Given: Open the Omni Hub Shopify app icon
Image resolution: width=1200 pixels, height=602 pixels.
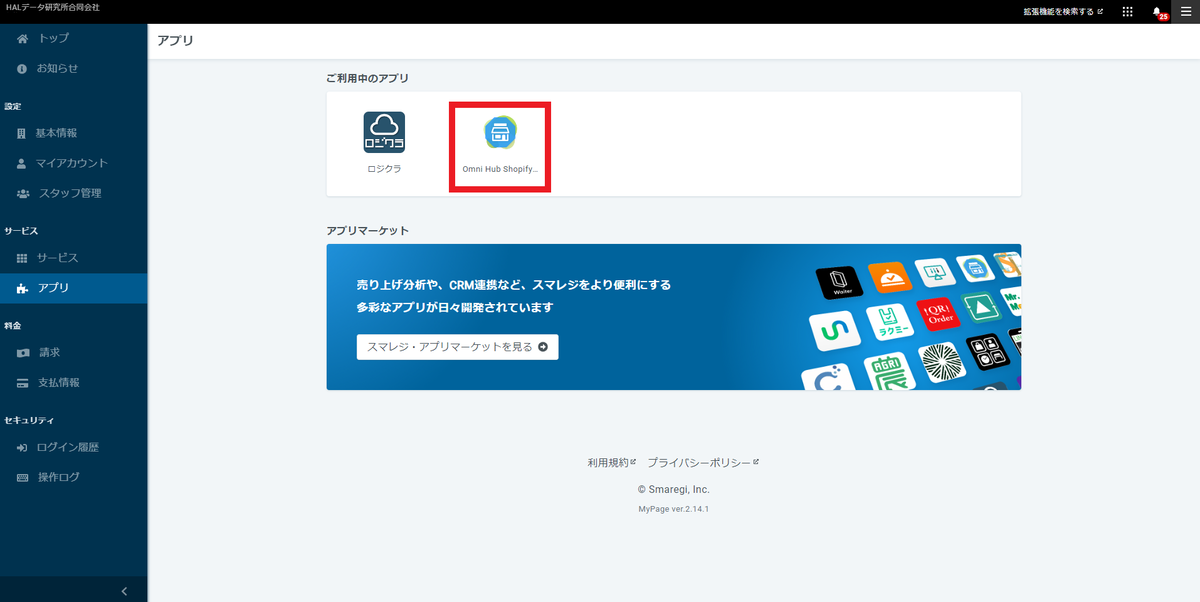Looking at the screenshot, I should (x=500, y=132).
